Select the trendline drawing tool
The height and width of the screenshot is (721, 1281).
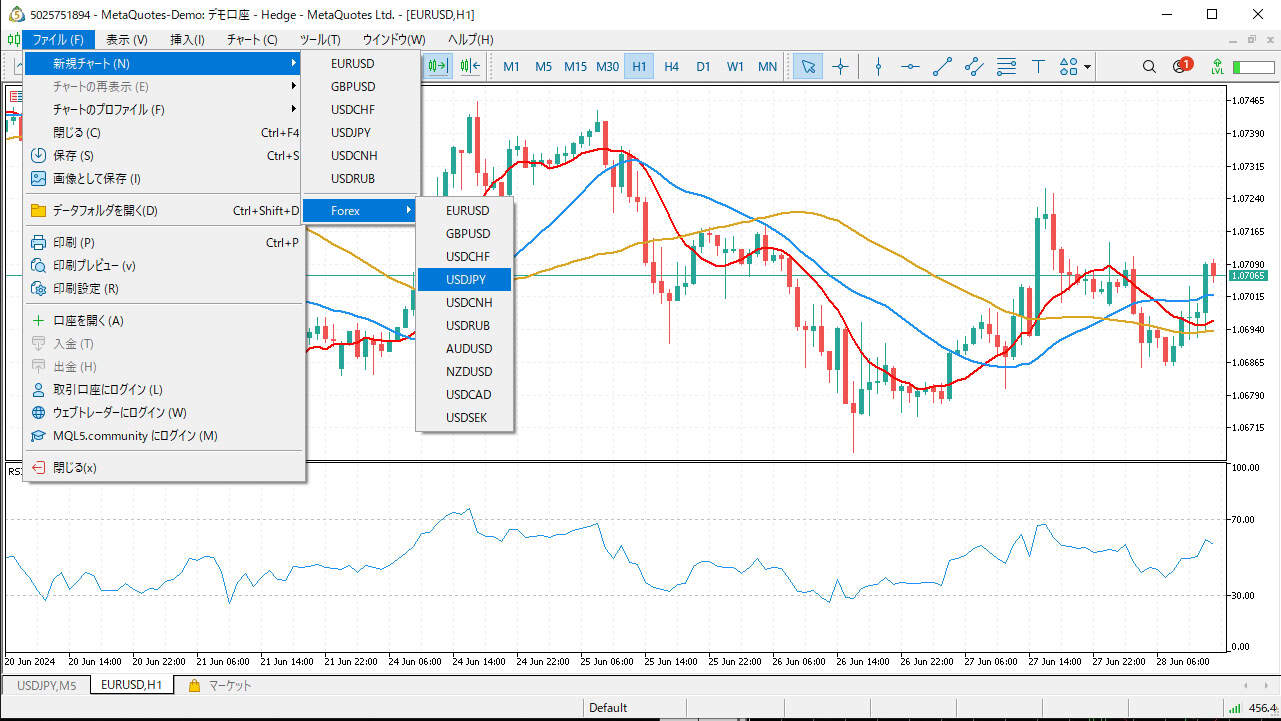[942, 66]
